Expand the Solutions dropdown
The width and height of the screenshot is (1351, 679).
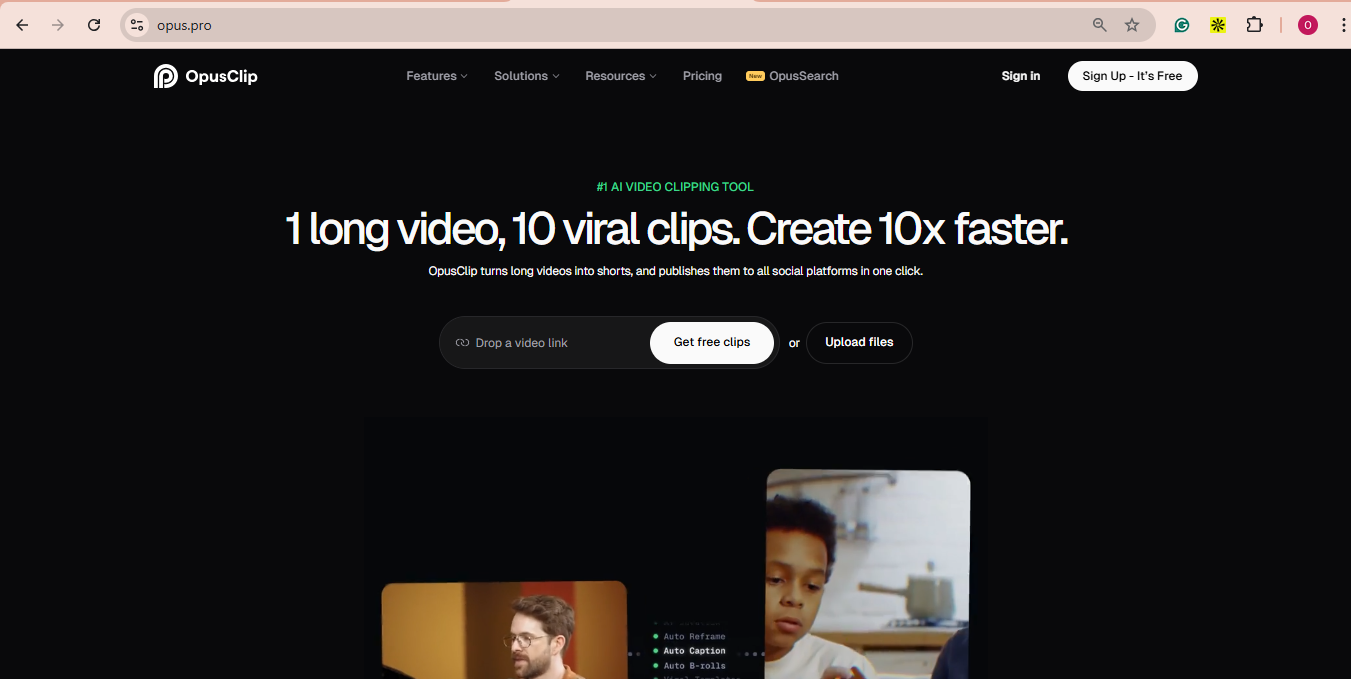pyautogui.click(x=527, y=76)
